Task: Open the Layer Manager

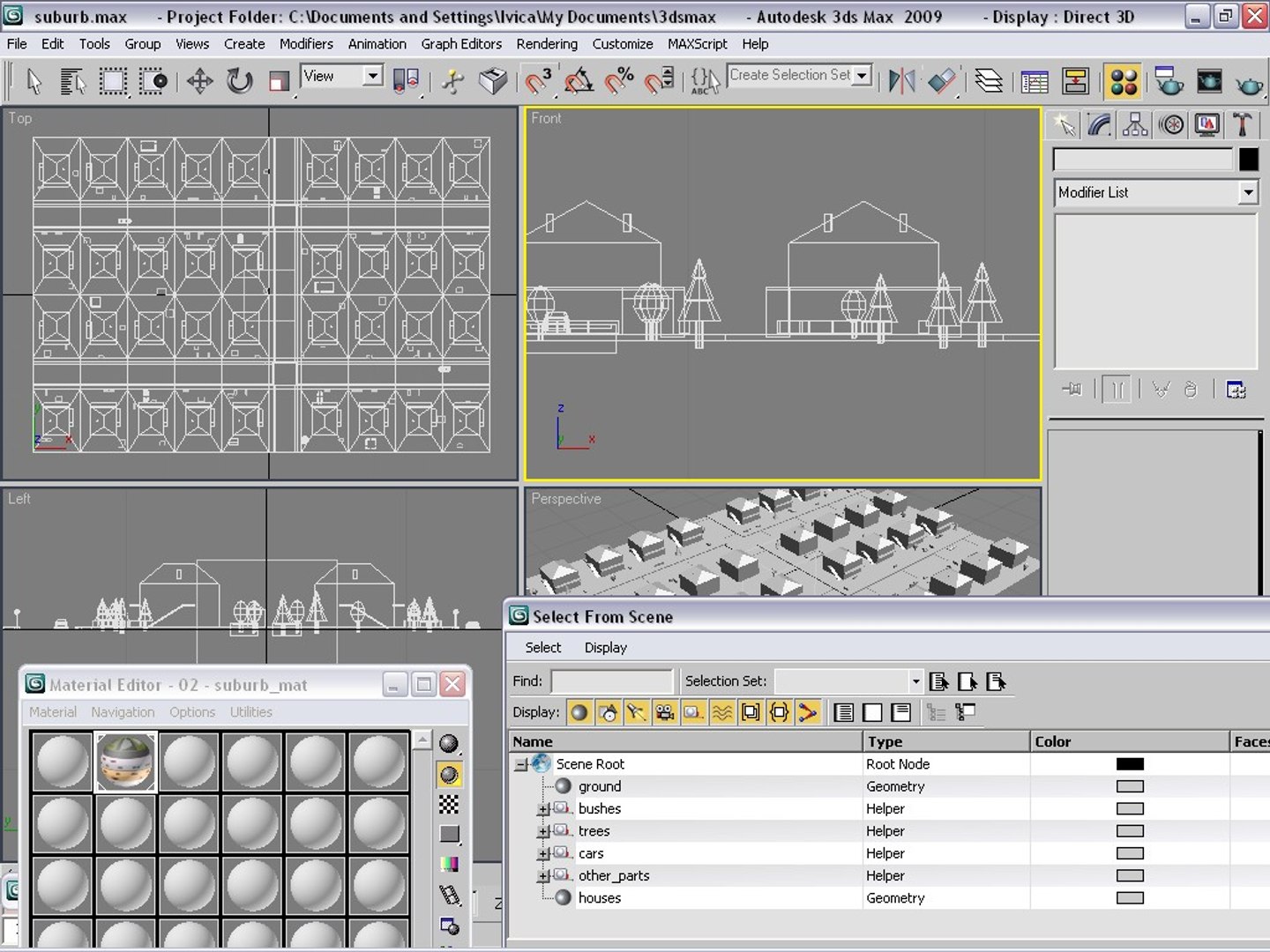Action: (989, 81)
